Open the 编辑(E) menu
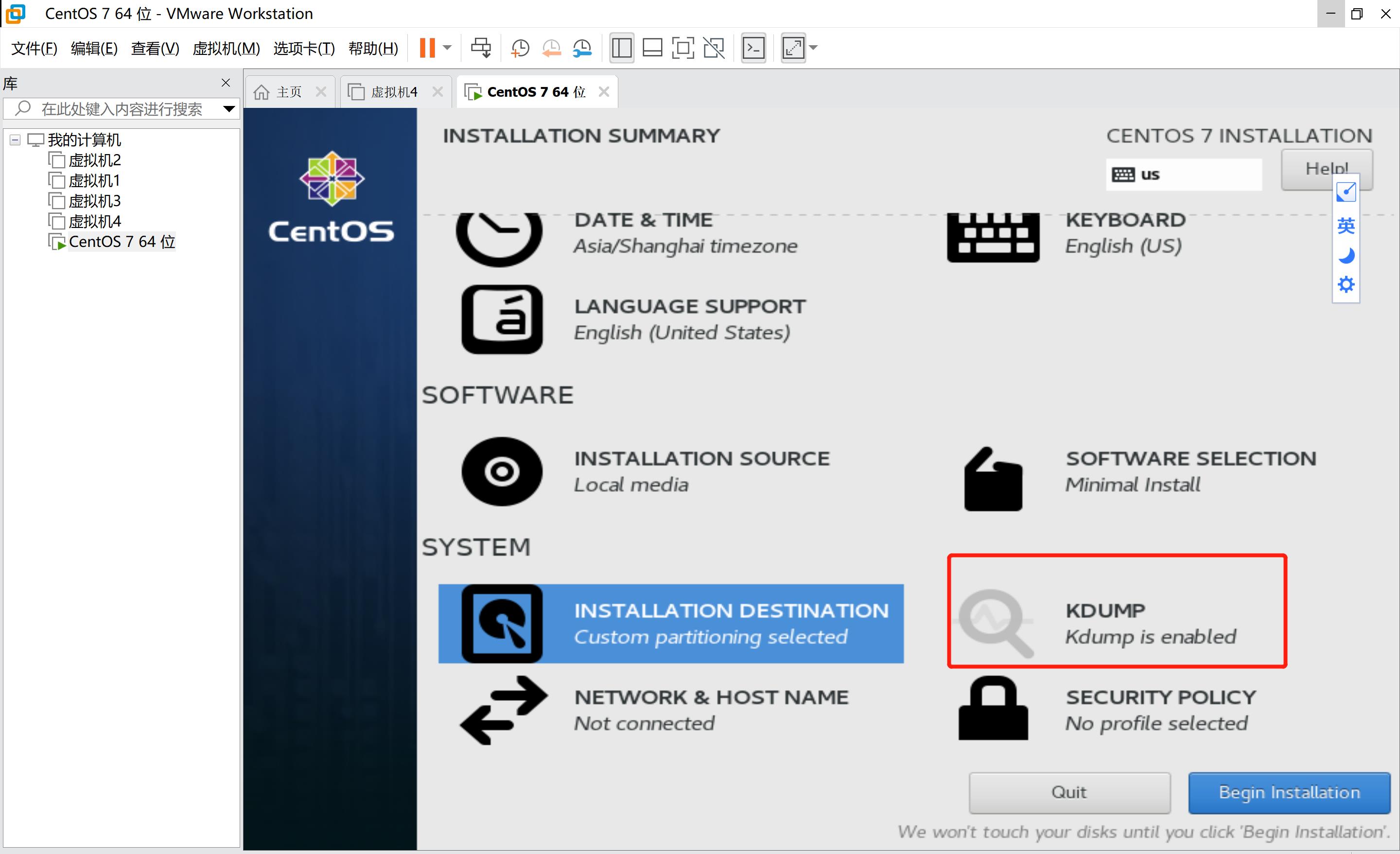This screenshot has width=1400, height=854. pyautogui.click(x=94, y=48)
